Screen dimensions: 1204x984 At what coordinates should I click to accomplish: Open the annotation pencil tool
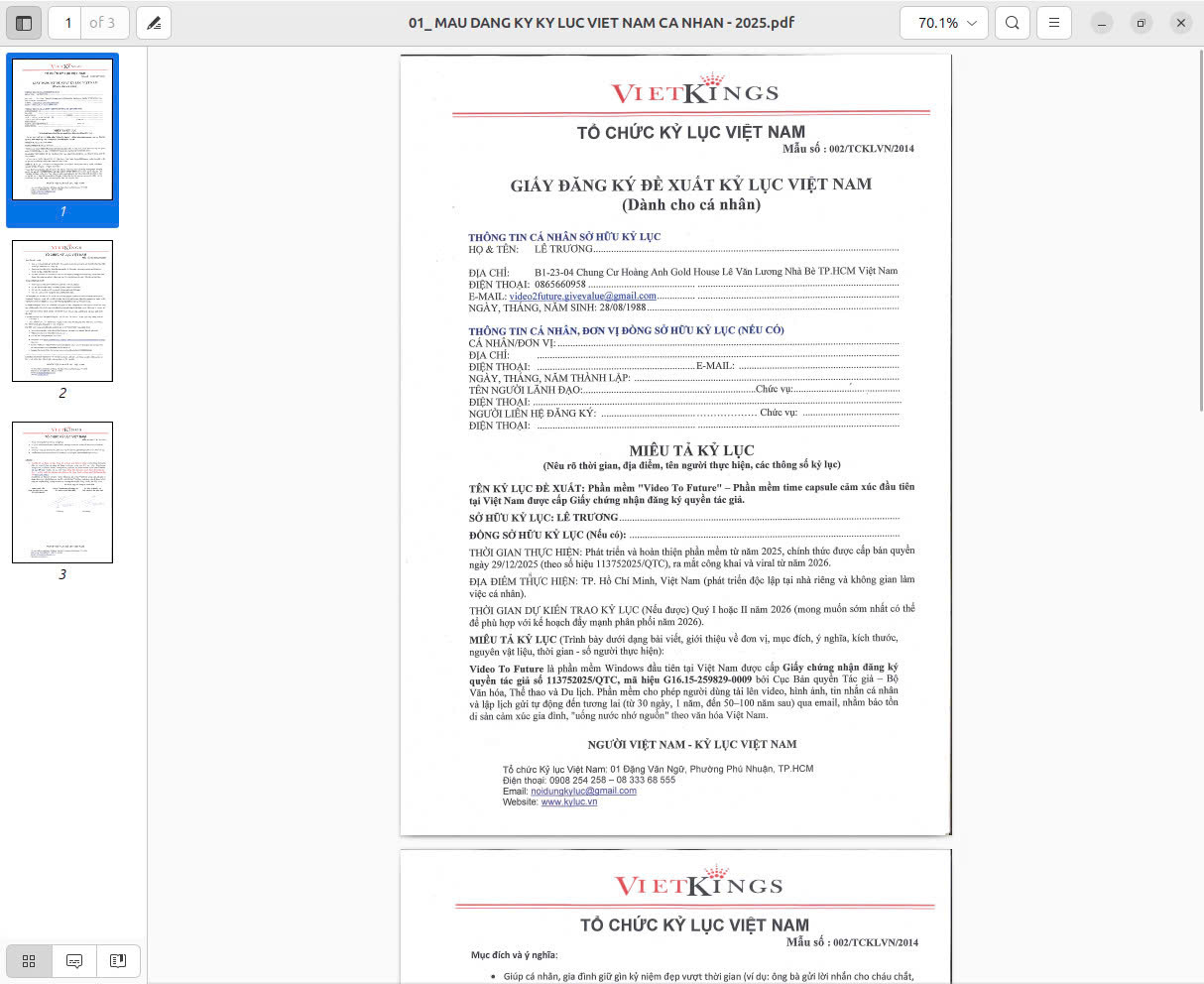[x=154, y=23]
